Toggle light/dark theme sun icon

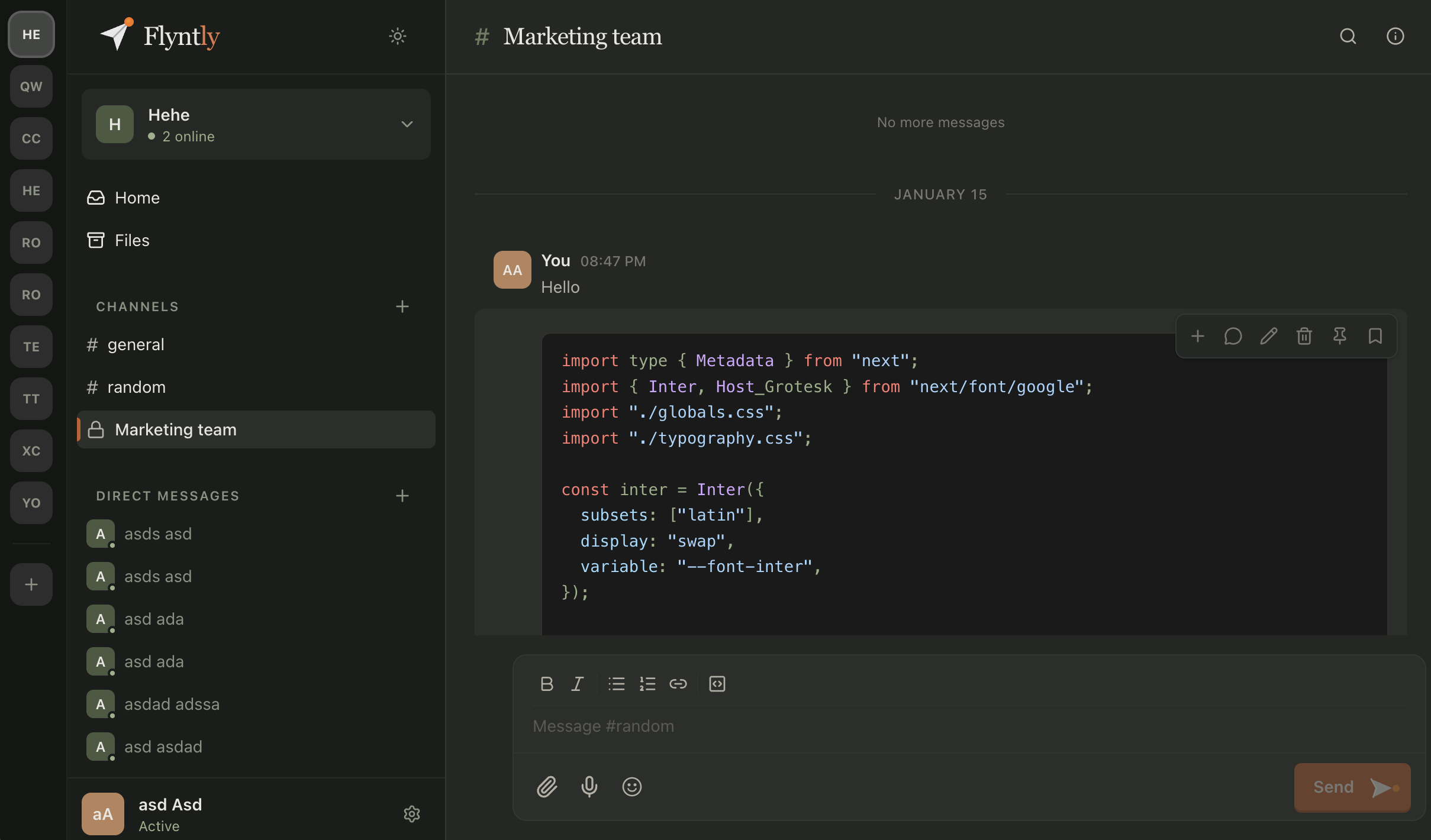[398, 36]
